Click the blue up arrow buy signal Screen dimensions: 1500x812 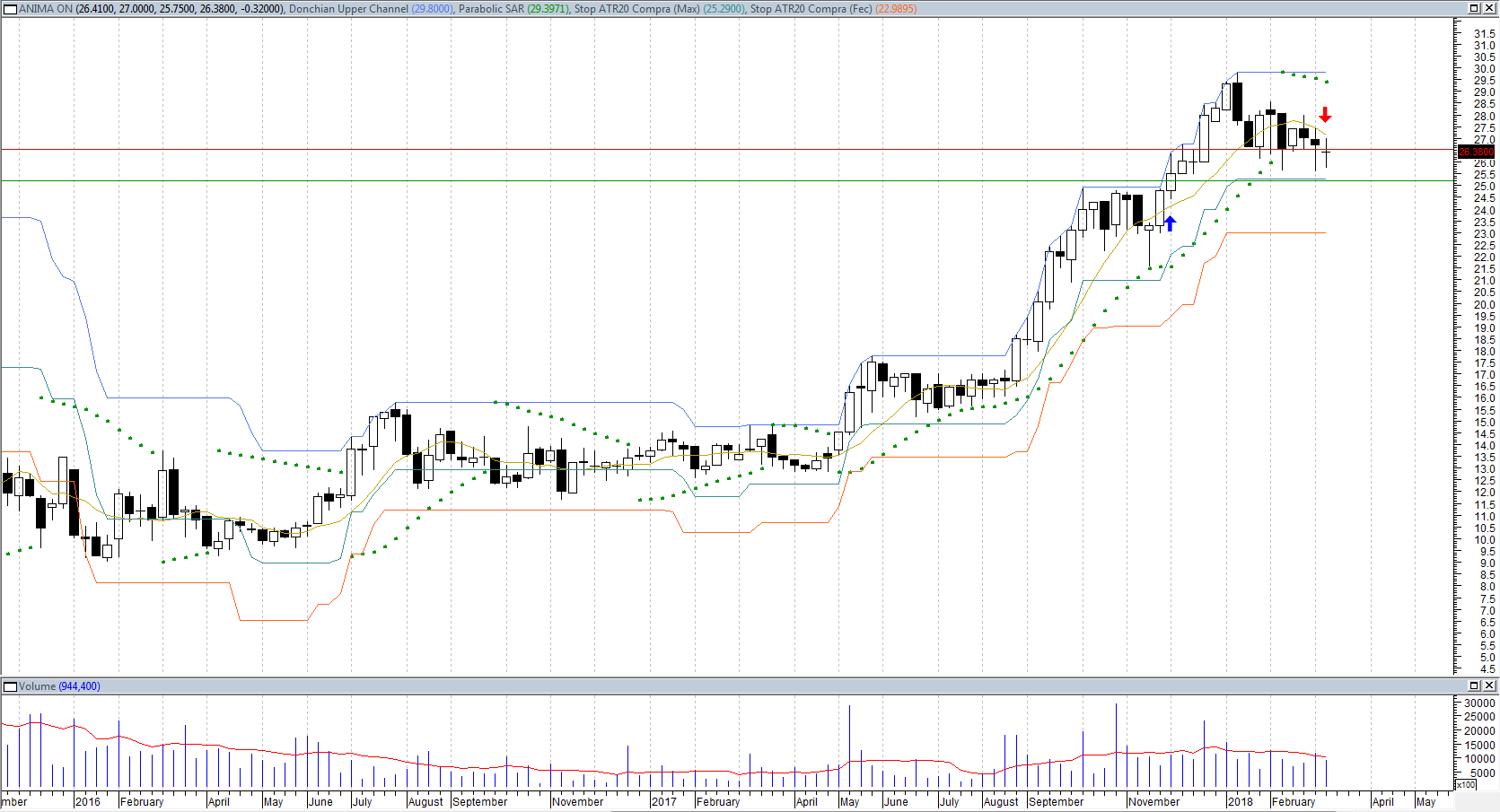[x=1170, y=223]
